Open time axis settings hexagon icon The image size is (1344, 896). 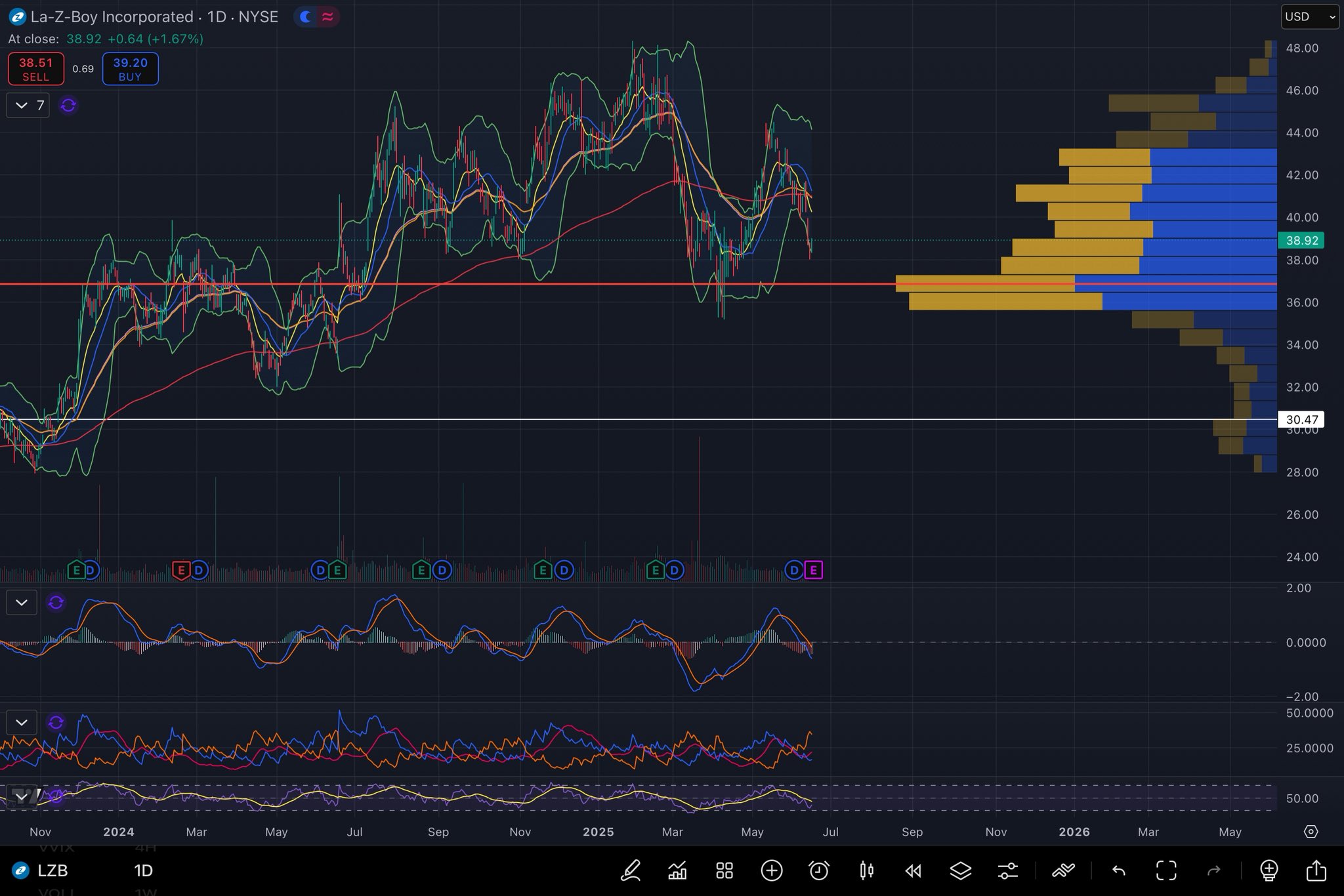(x=1311, y=832)
